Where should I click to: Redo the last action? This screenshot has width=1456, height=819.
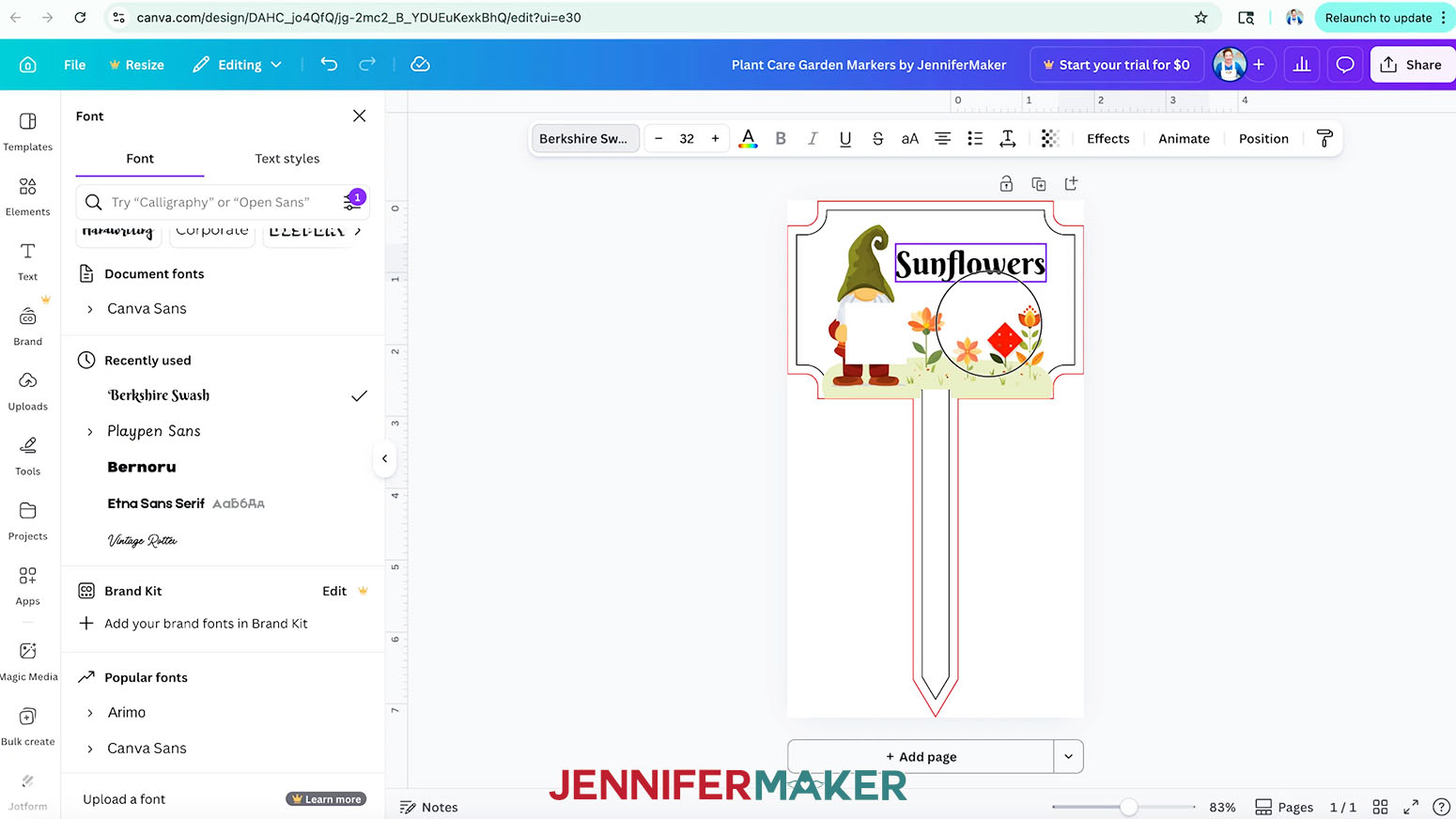pyautogui.click(x=367, y=64)
